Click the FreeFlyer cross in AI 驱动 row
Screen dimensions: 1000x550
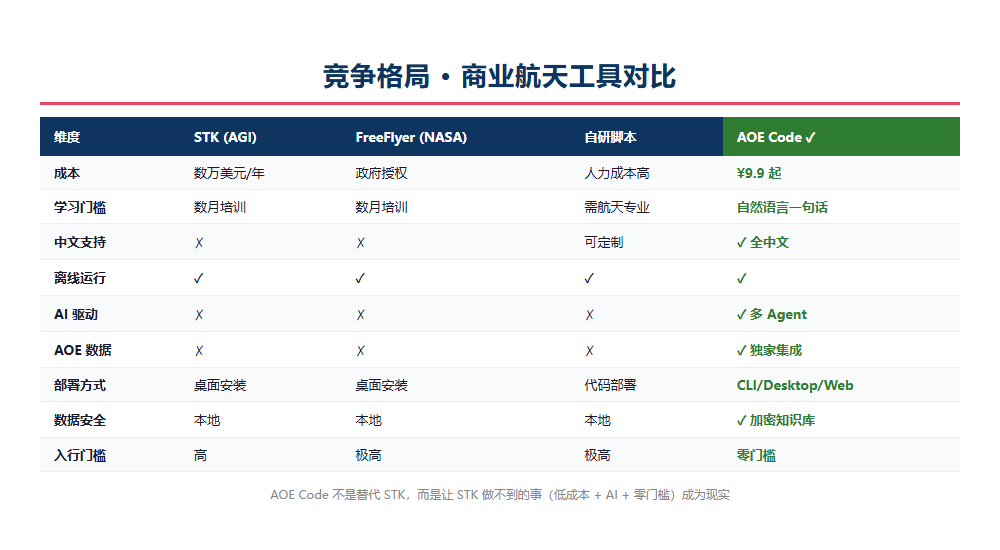click(360, 315)
